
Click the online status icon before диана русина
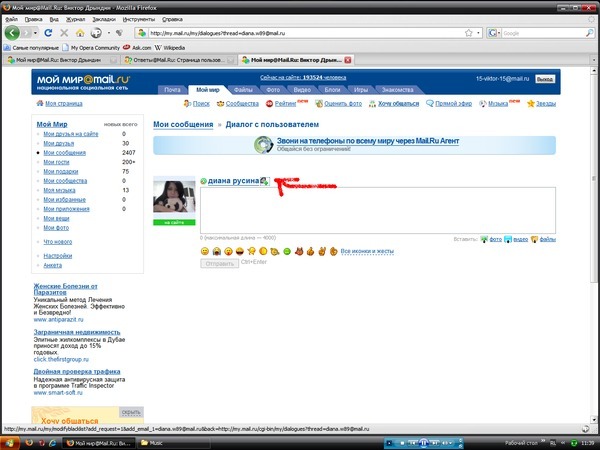[204, 181]
